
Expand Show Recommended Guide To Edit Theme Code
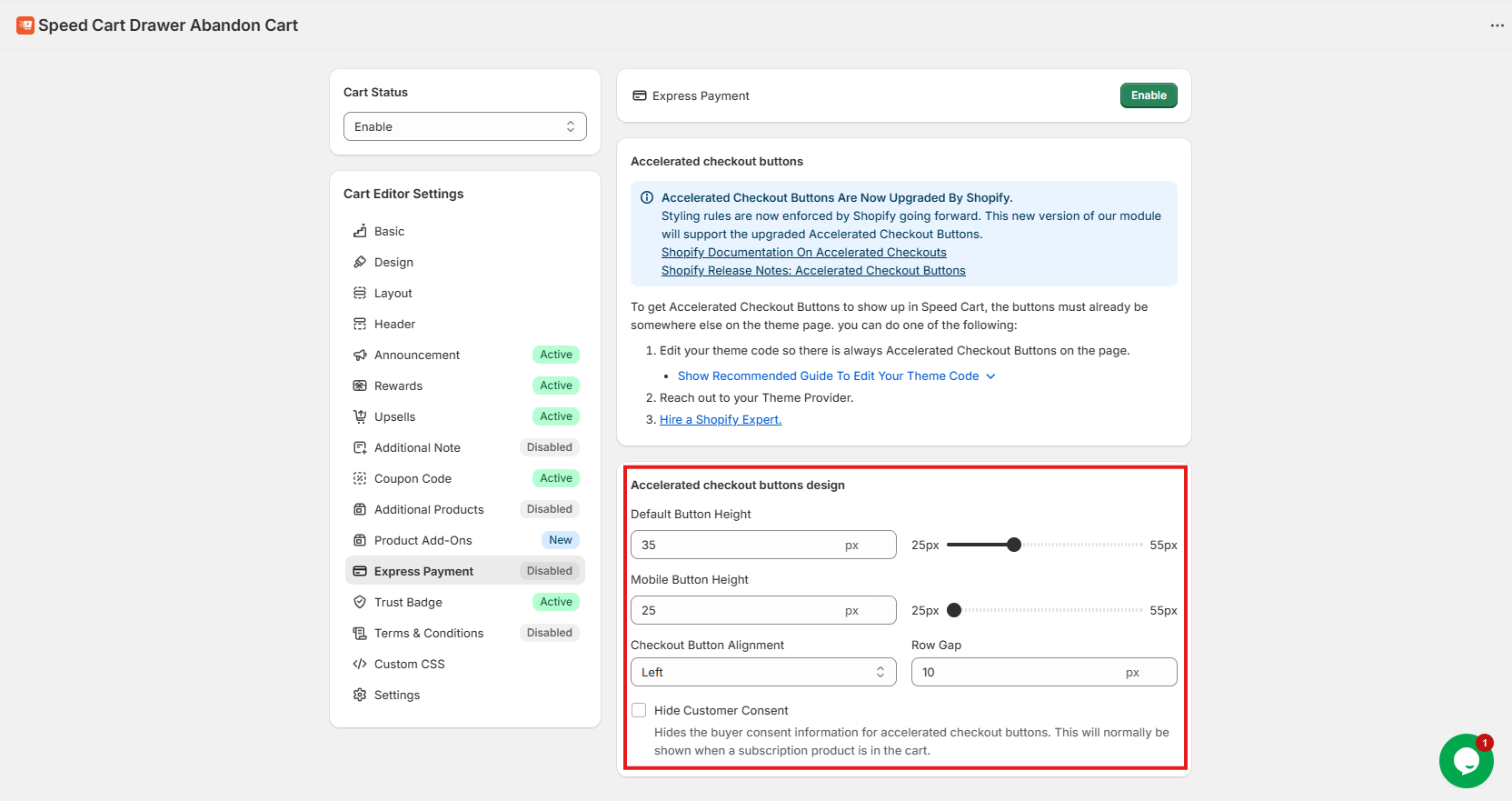836,375
